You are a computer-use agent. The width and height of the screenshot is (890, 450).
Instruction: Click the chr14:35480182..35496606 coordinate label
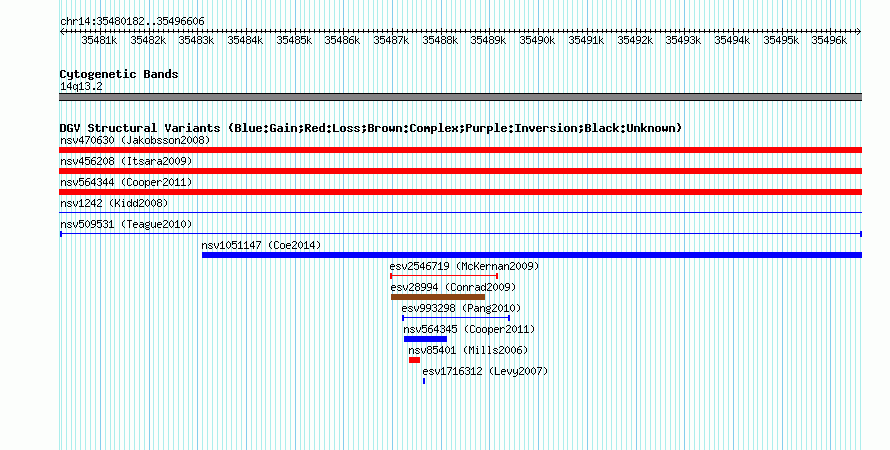132,21
